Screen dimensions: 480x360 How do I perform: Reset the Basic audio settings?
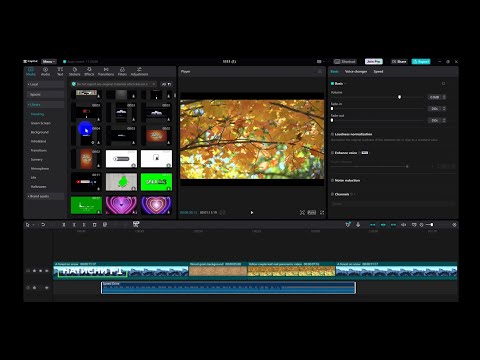point(443,84)
